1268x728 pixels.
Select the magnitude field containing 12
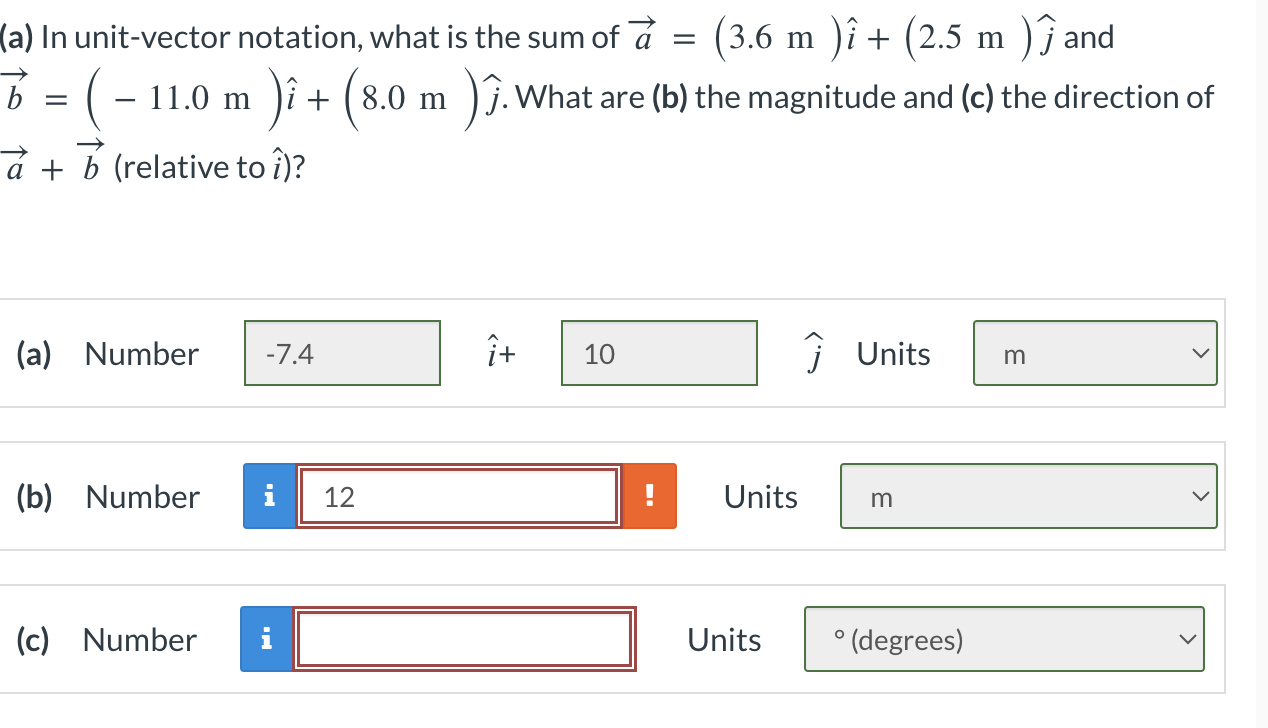coord(458,496)
